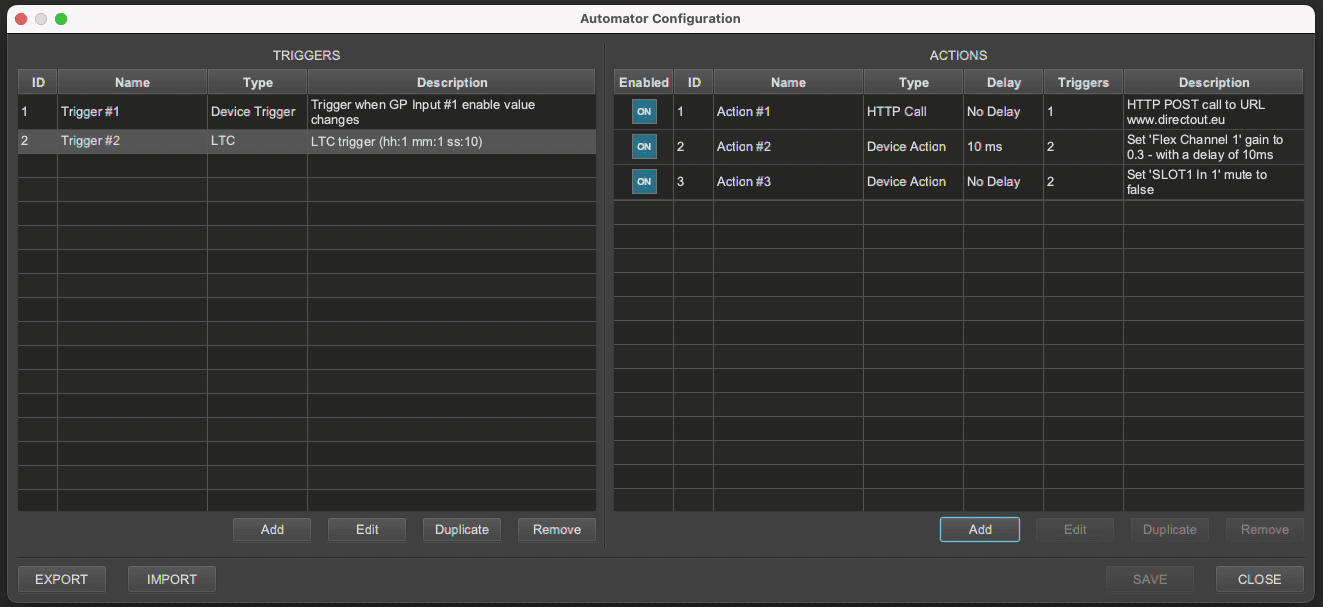Screen dimensions: 1323x607
Task: Sort triggers by the Type column header
Action: (258, 83)
